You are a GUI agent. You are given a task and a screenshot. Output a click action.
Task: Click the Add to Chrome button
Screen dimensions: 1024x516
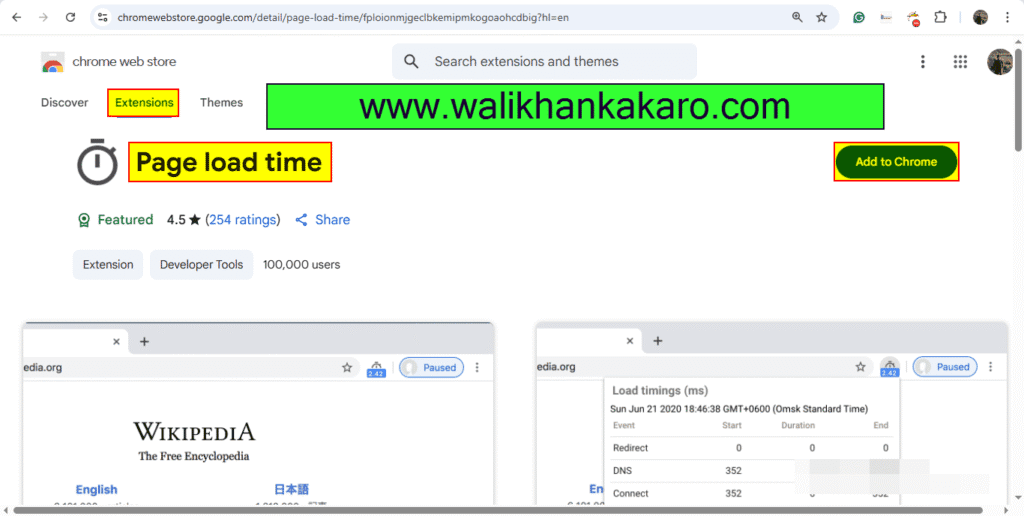(x=896, y=162)
